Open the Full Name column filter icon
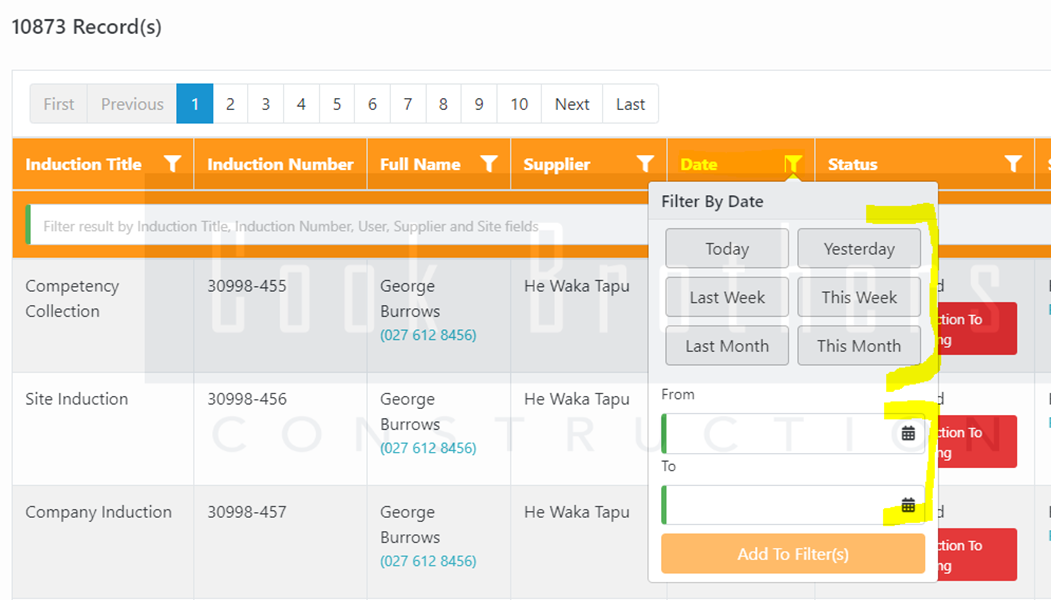 489,164
